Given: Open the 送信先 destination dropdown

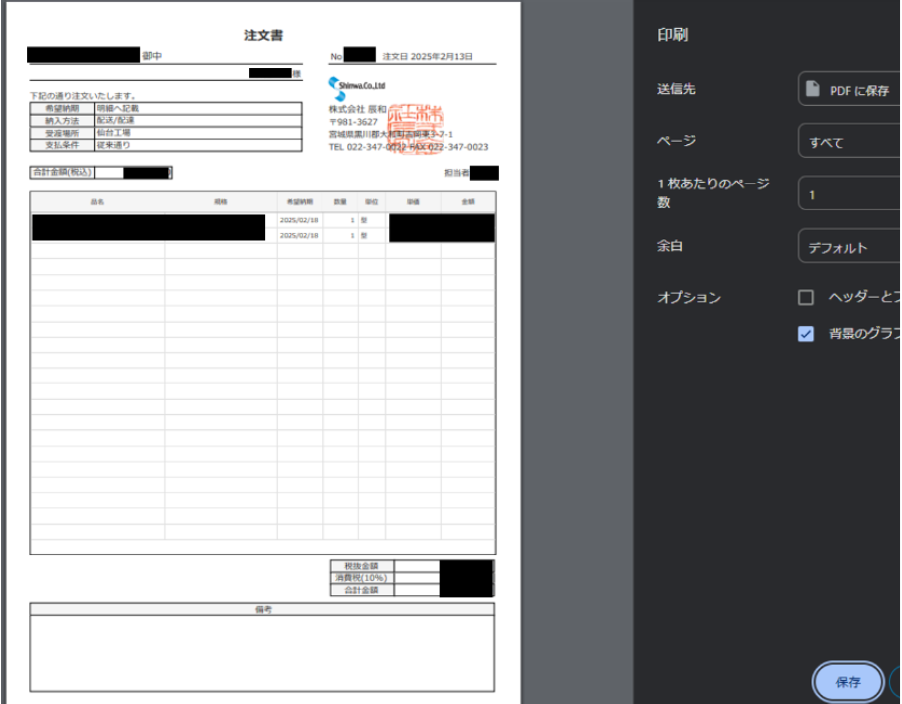Looking at the screenshot, I should [850, 89].
